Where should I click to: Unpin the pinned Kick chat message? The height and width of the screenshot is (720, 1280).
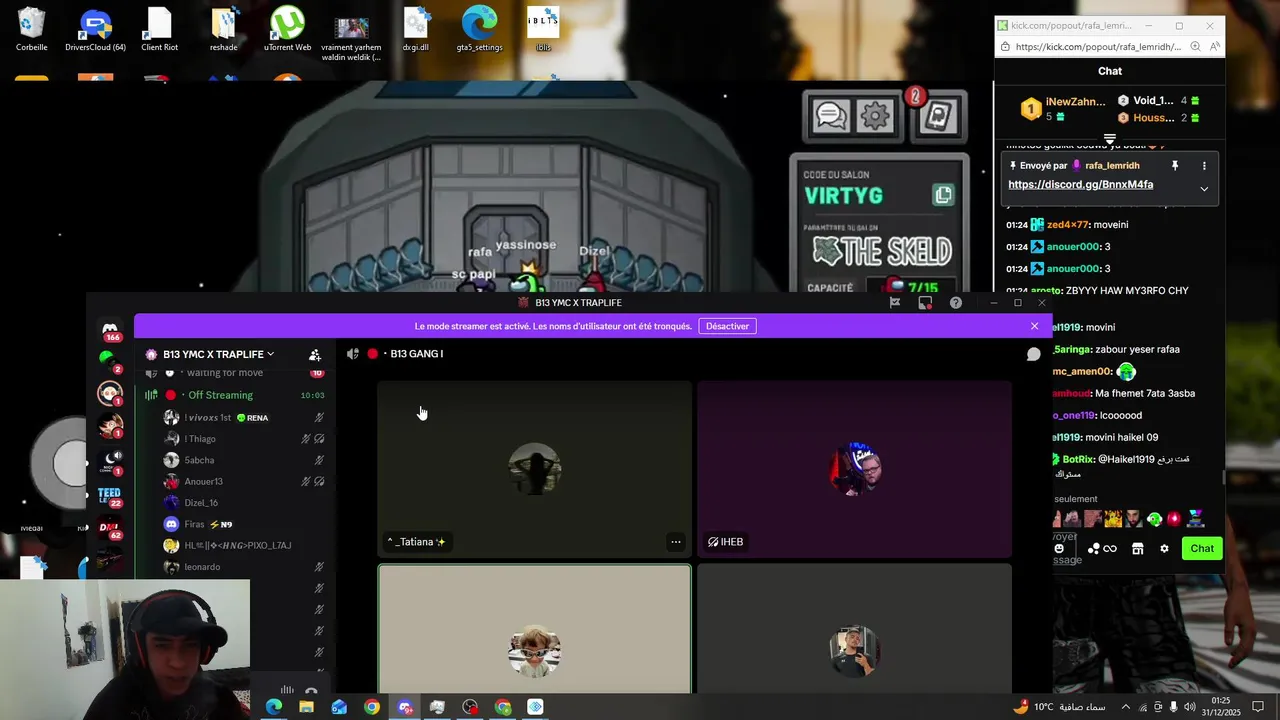click(1175, 166)
